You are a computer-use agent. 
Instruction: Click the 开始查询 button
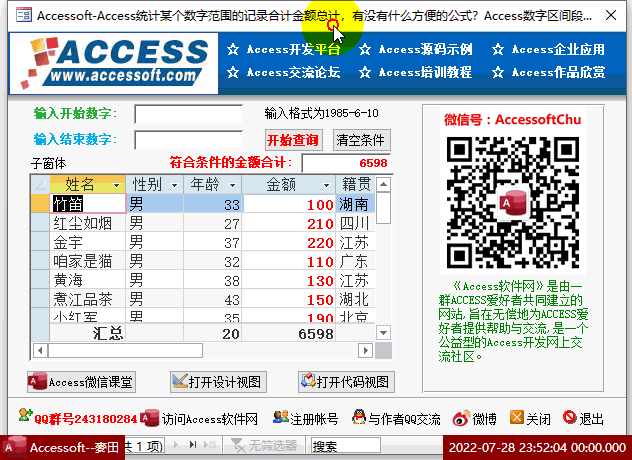pos(293,140)
